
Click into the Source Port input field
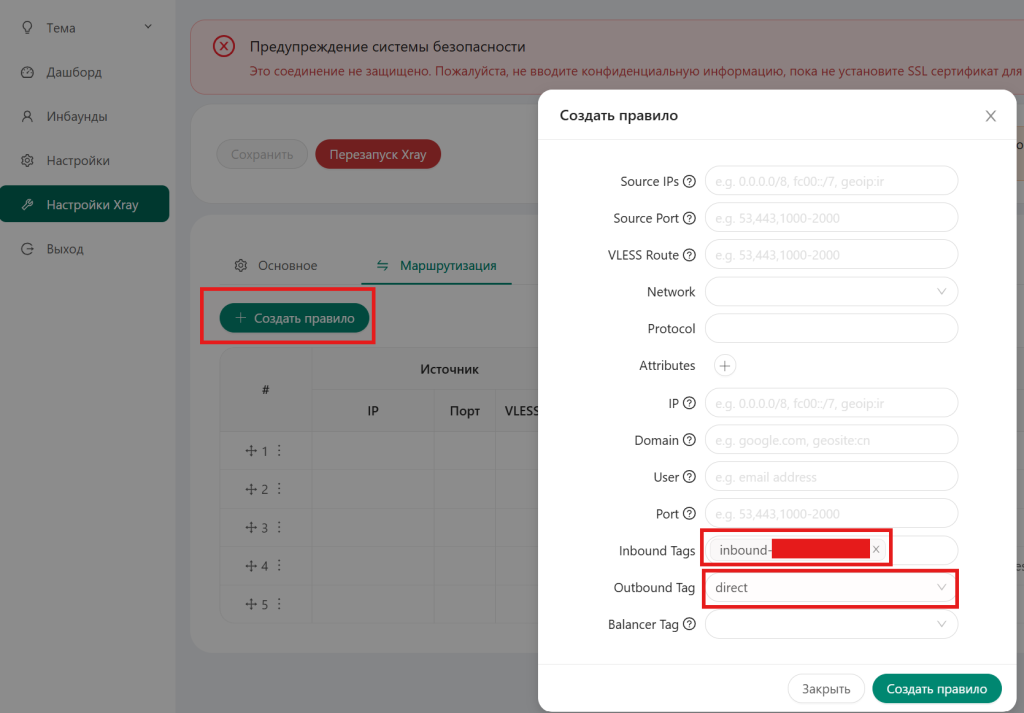click(831, 218)
